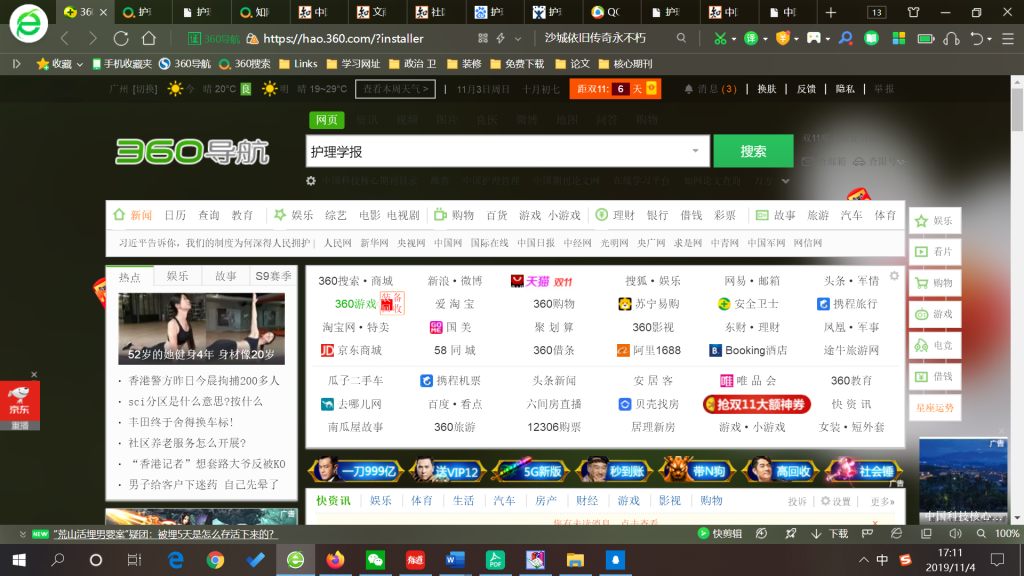Launch Google Chrome from the taskbar
This screenshot has width=1024, height=576.
click(215, 560)
